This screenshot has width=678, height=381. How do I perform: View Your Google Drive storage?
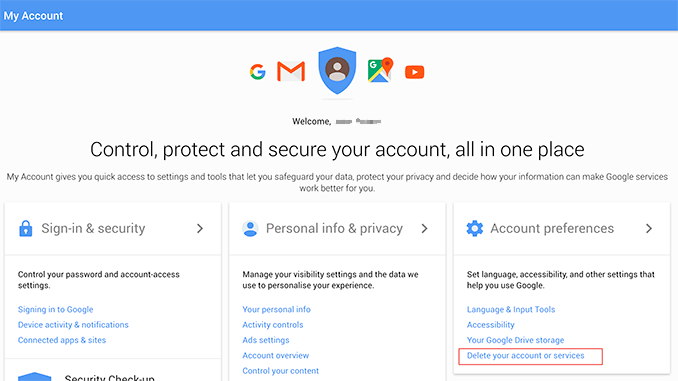coord(515,340)
